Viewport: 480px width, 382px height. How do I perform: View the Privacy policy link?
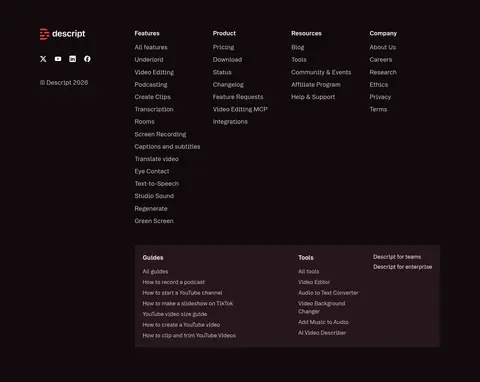click(x=380, y=97)
